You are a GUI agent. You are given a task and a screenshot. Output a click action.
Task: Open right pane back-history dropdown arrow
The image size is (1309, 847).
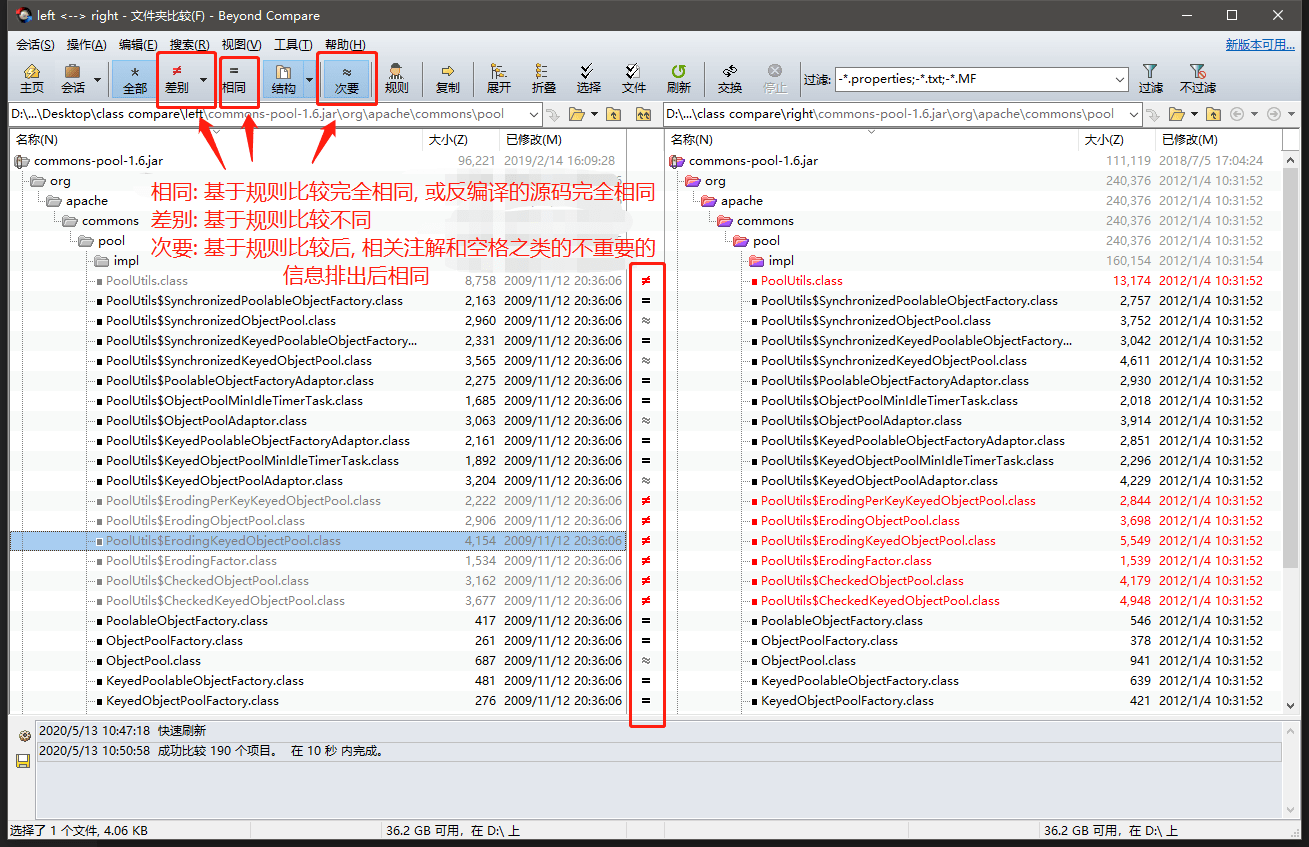coord(1253,114)
